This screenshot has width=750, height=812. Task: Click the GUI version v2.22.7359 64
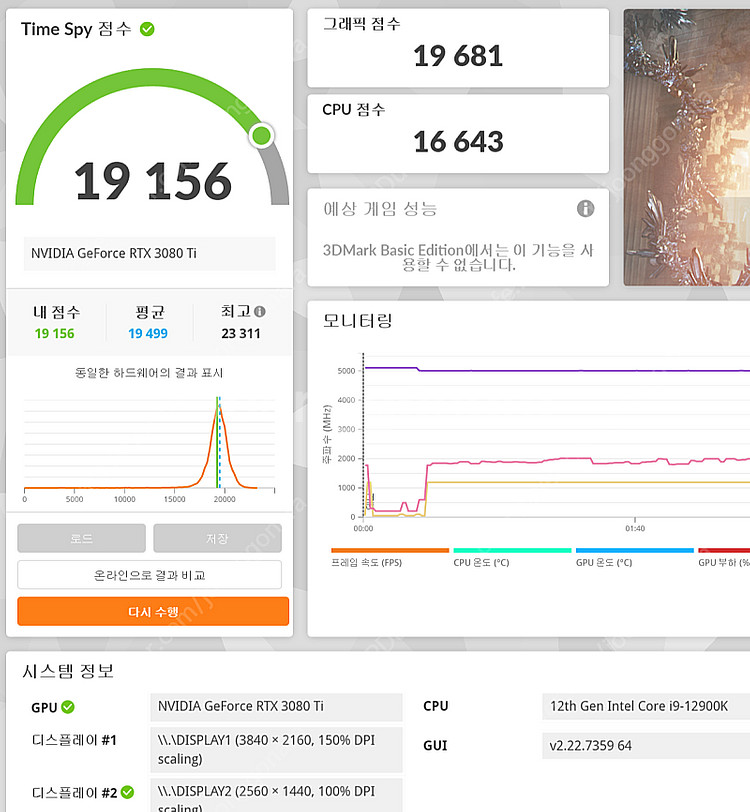[646, 746]
